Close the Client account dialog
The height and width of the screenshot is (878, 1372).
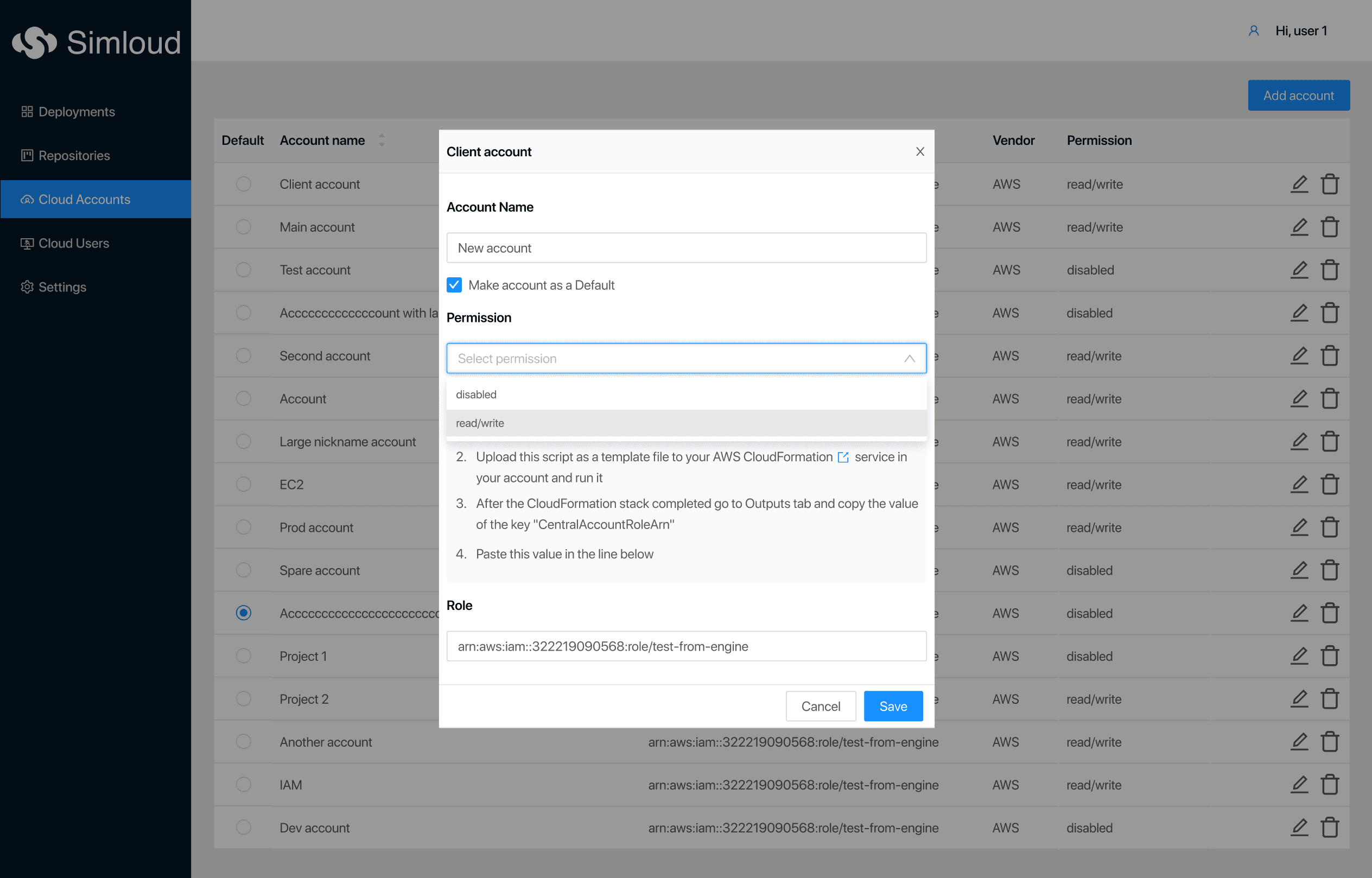pyautogui.click(x=920, y=151)
